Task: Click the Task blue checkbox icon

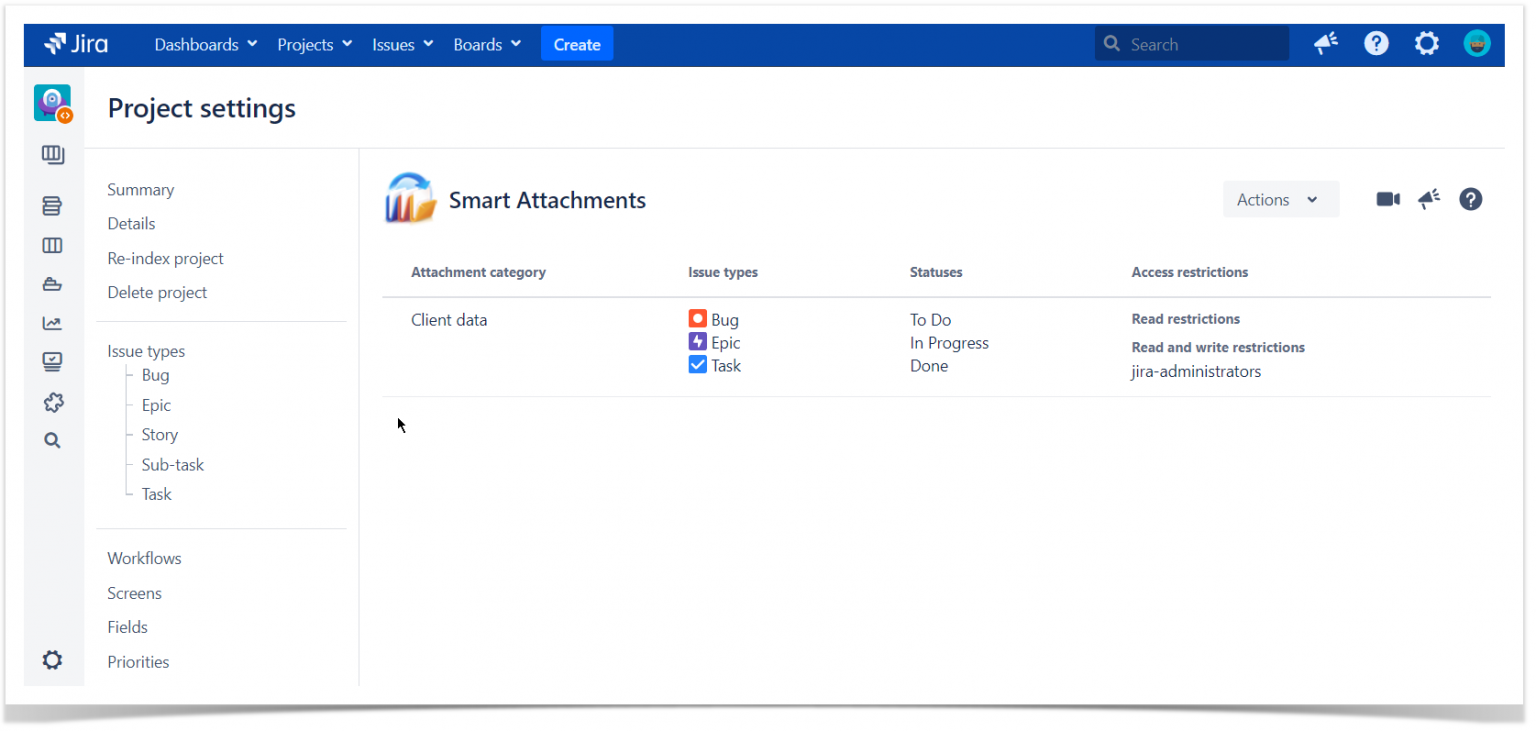Action: [697, 364]
